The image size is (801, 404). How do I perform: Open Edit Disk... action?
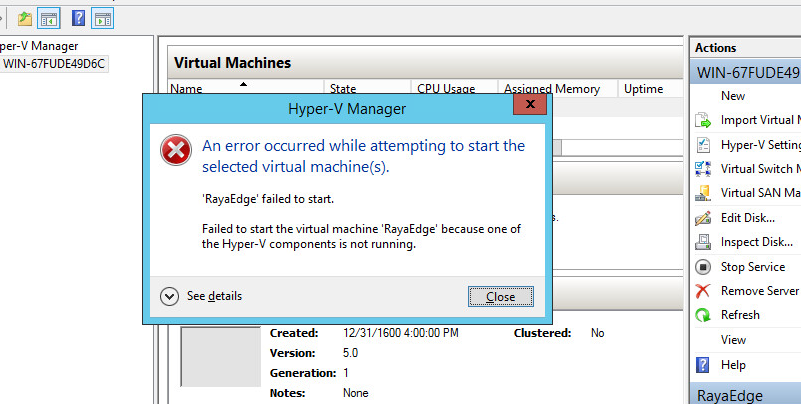748,218
